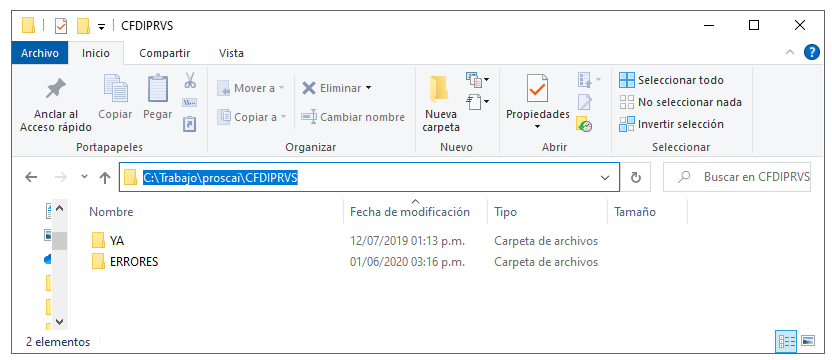Expand the Eliminar dropdown arrow
The image size is (832, 360).
tap(369, 88)
